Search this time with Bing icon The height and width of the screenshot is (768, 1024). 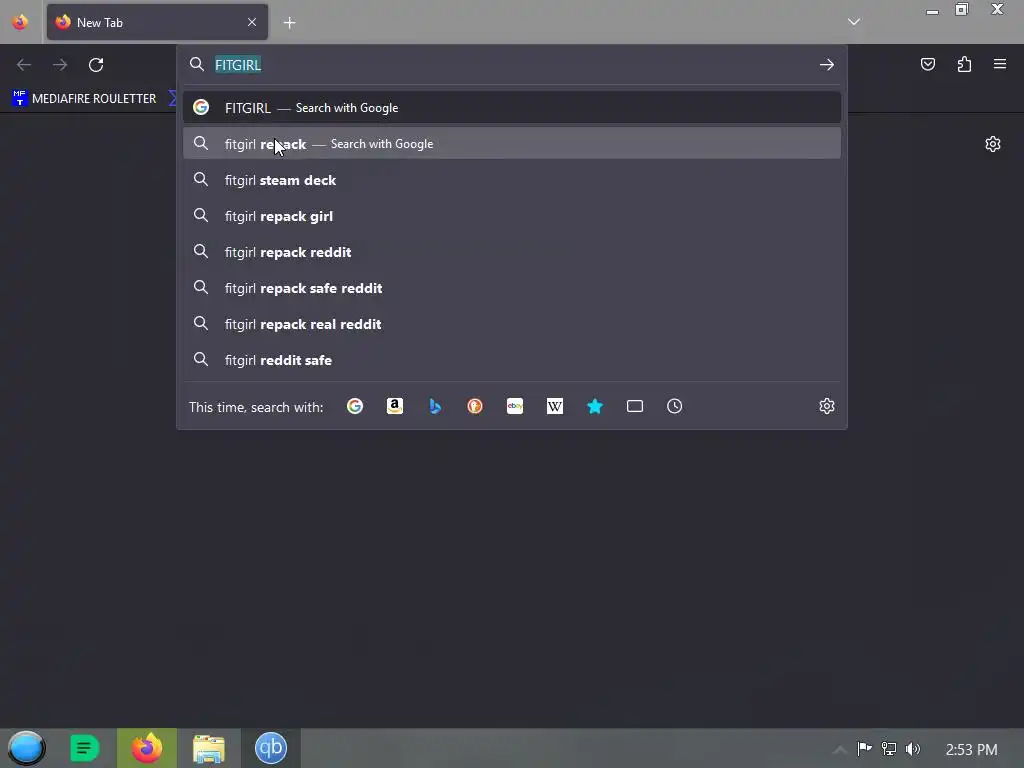click(435, 406)
